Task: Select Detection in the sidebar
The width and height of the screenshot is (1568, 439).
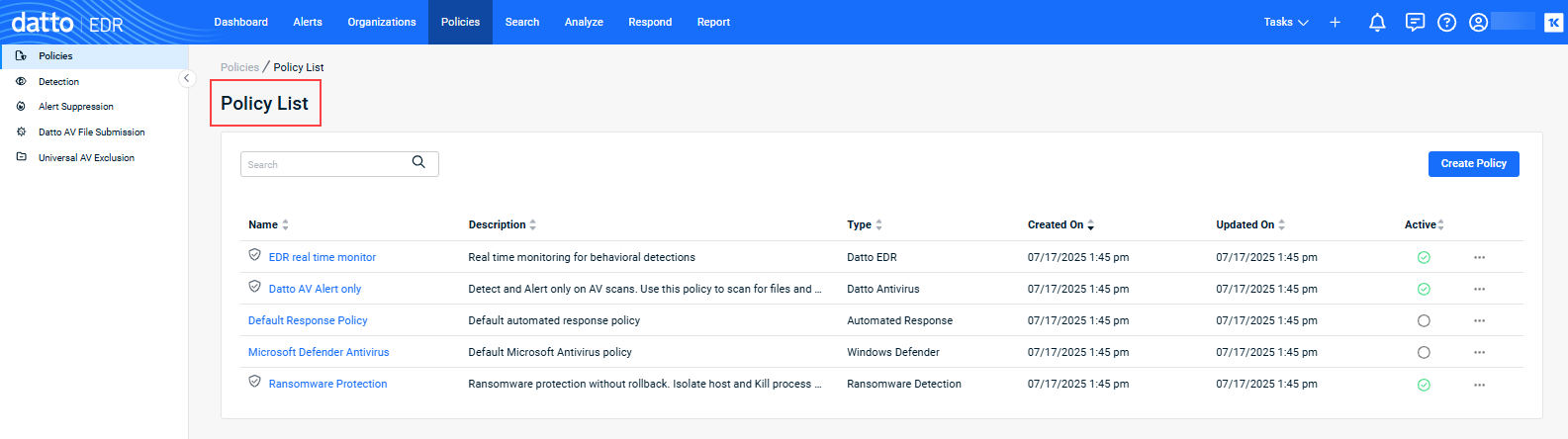Action: [58, 82]
